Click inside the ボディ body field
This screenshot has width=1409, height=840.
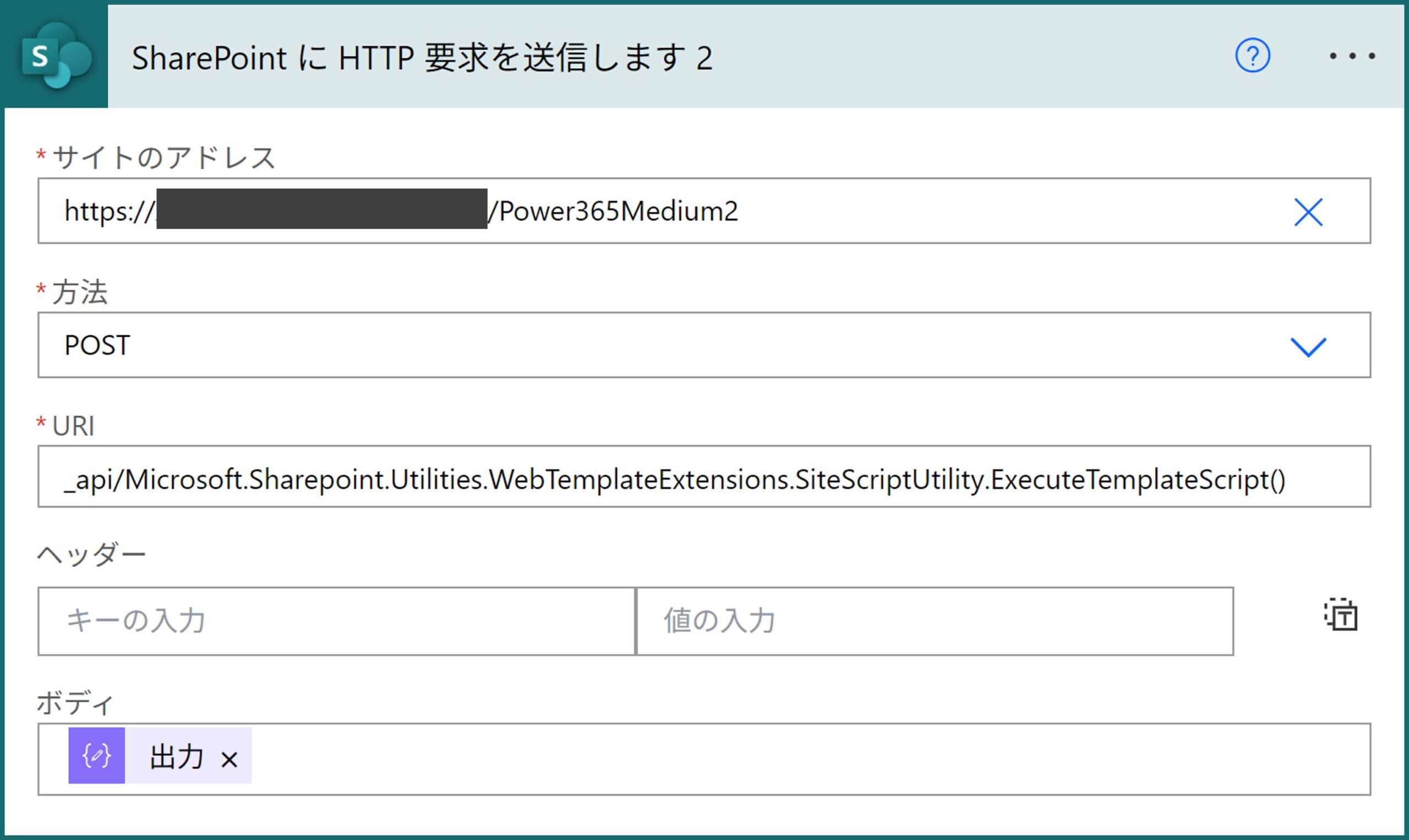[x=704, y=759]
